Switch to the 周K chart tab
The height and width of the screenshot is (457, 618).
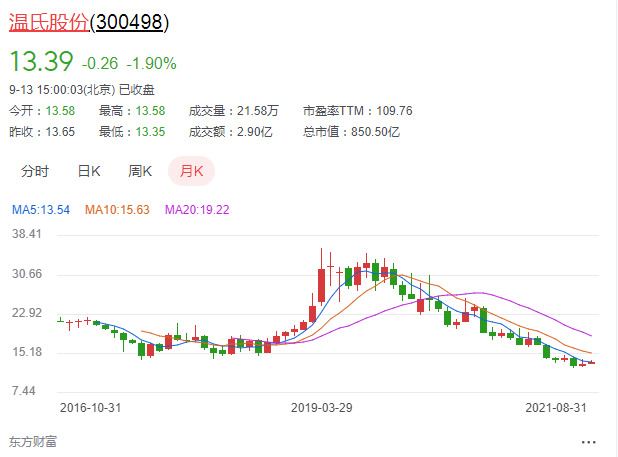[140, 171]
